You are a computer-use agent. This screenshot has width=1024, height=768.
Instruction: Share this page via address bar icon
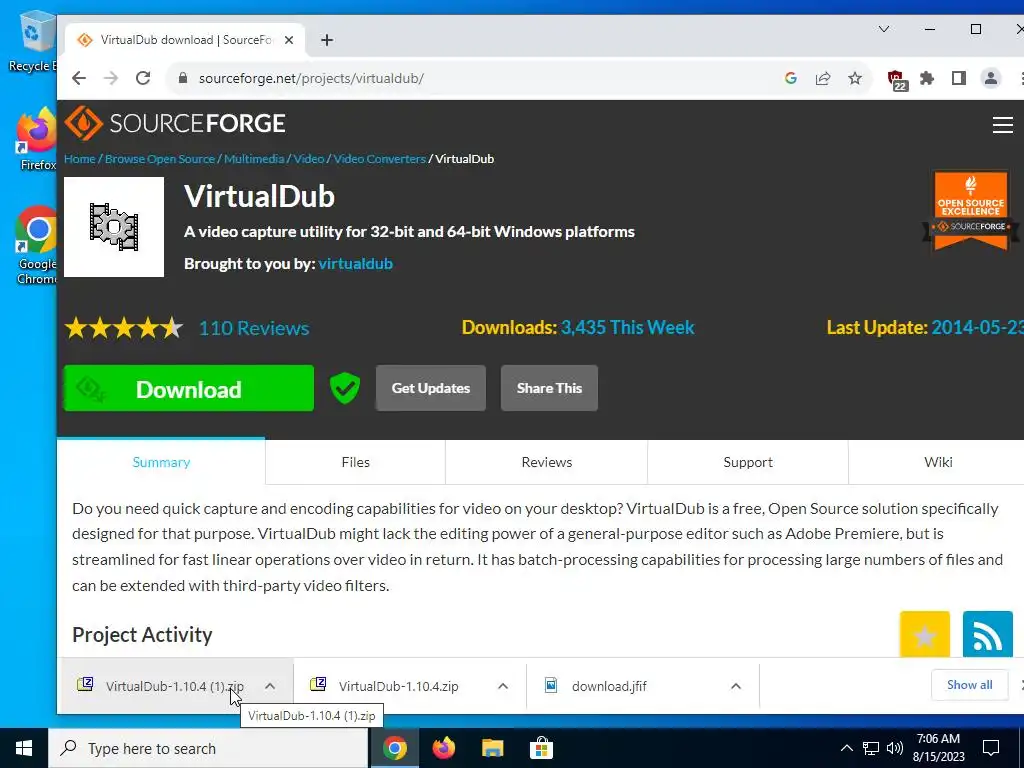click(823, 78)
